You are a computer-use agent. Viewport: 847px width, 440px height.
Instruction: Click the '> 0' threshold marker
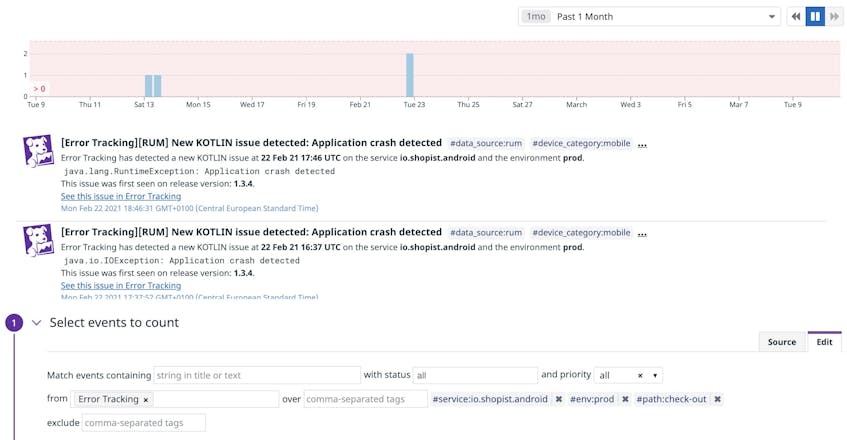pos(39,89)
